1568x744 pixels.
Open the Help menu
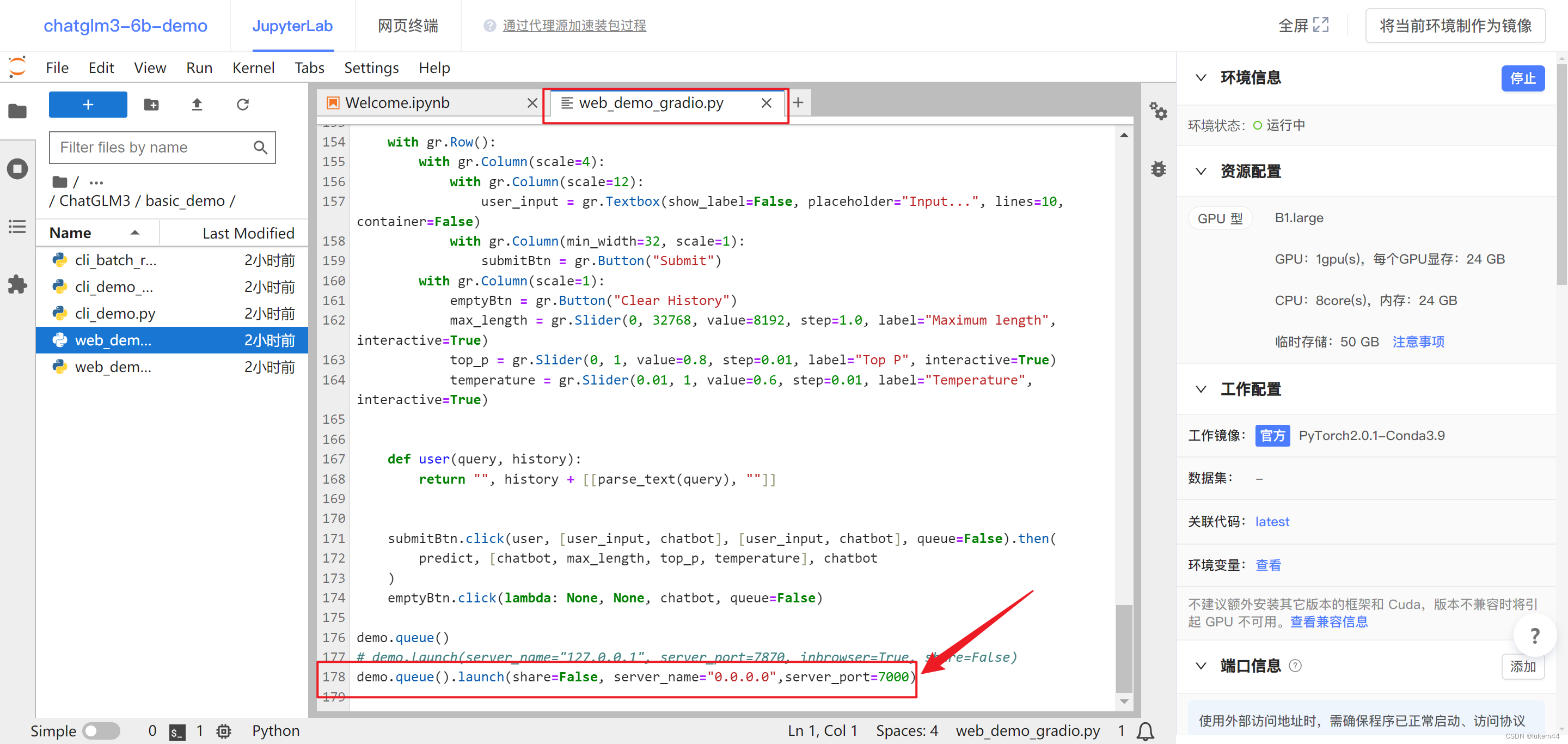434,68
